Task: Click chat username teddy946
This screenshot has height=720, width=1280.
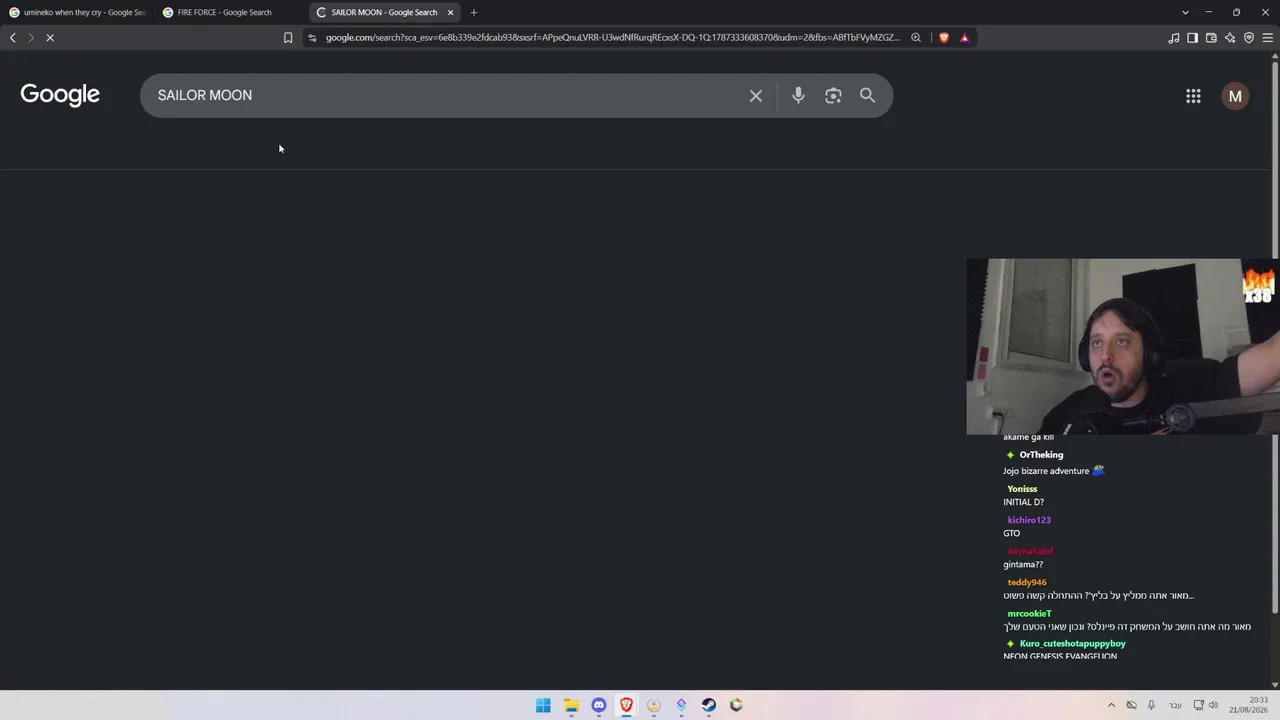Action: (x=1027, y=582)
